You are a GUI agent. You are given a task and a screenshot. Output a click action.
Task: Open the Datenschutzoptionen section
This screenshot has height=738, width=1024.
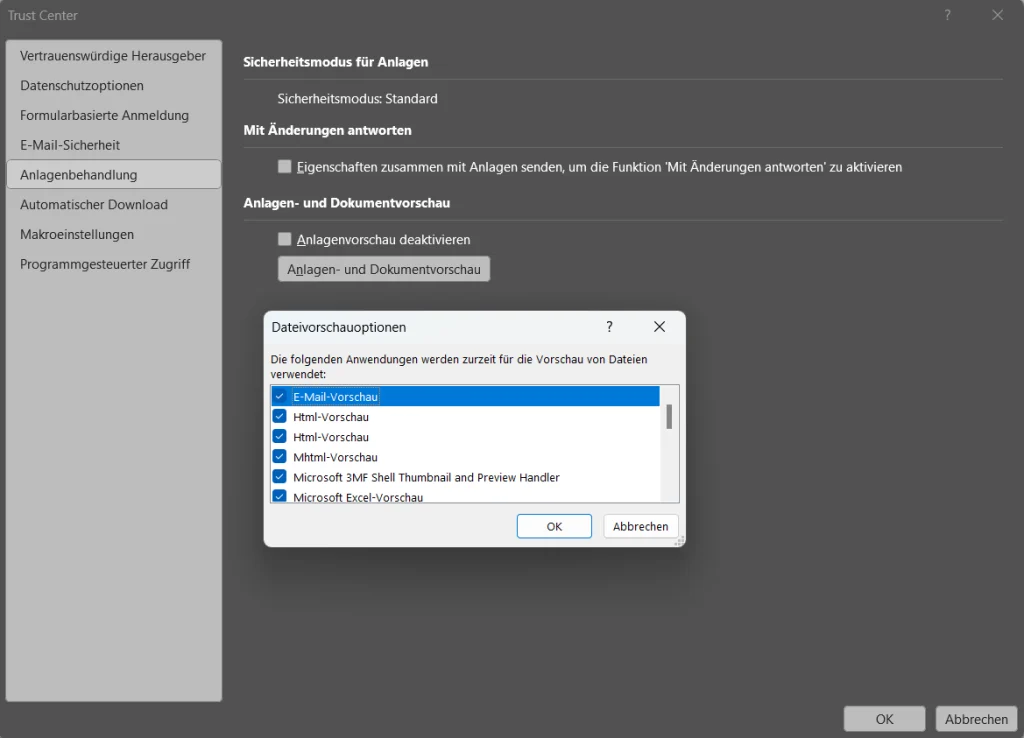[x=82, y=86]
